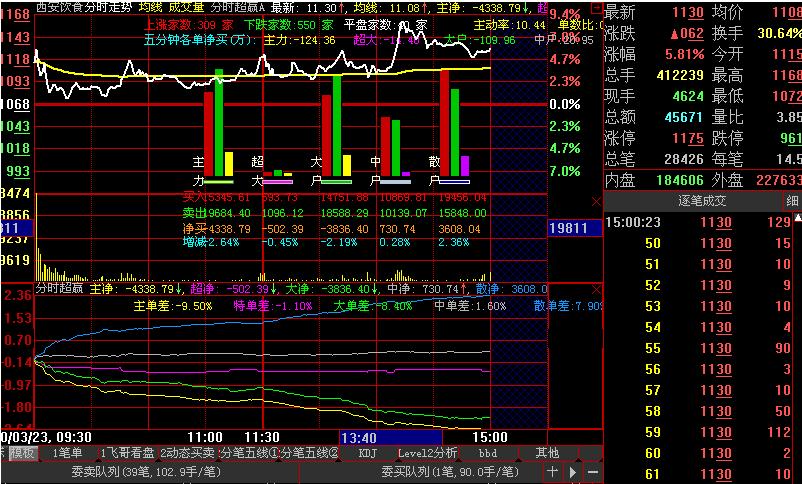This screenshot has height=484, width=802.
Task: Open the 1飞哥看盘 tab
Action: (127, 453)
